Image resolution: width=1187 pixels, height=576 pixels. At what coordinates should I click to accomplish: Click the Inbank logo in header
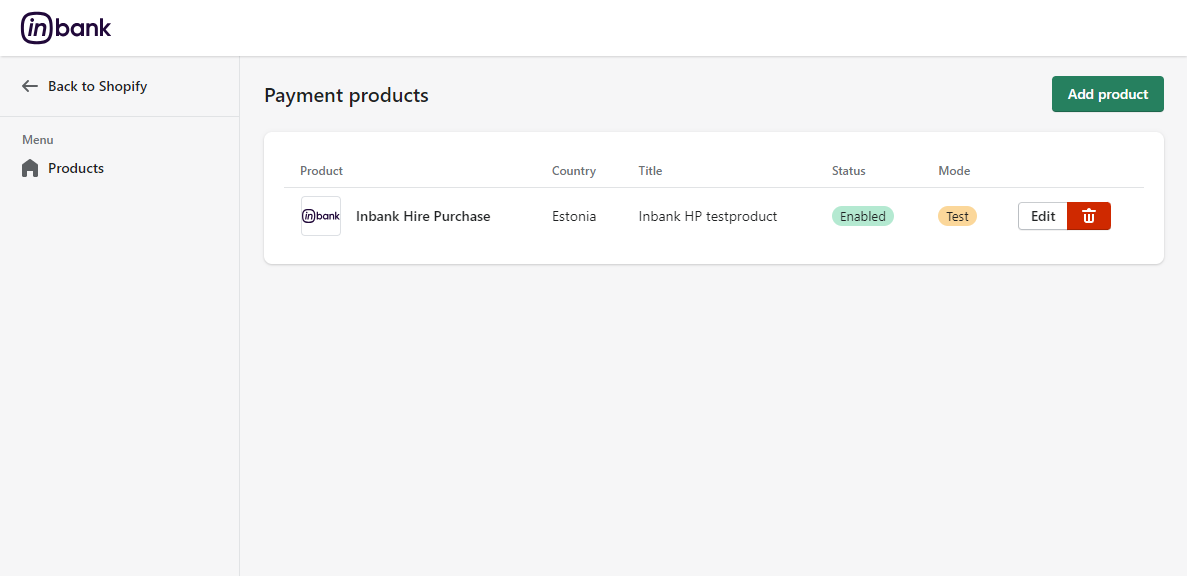pyautogui.click(x=66, y=28)
